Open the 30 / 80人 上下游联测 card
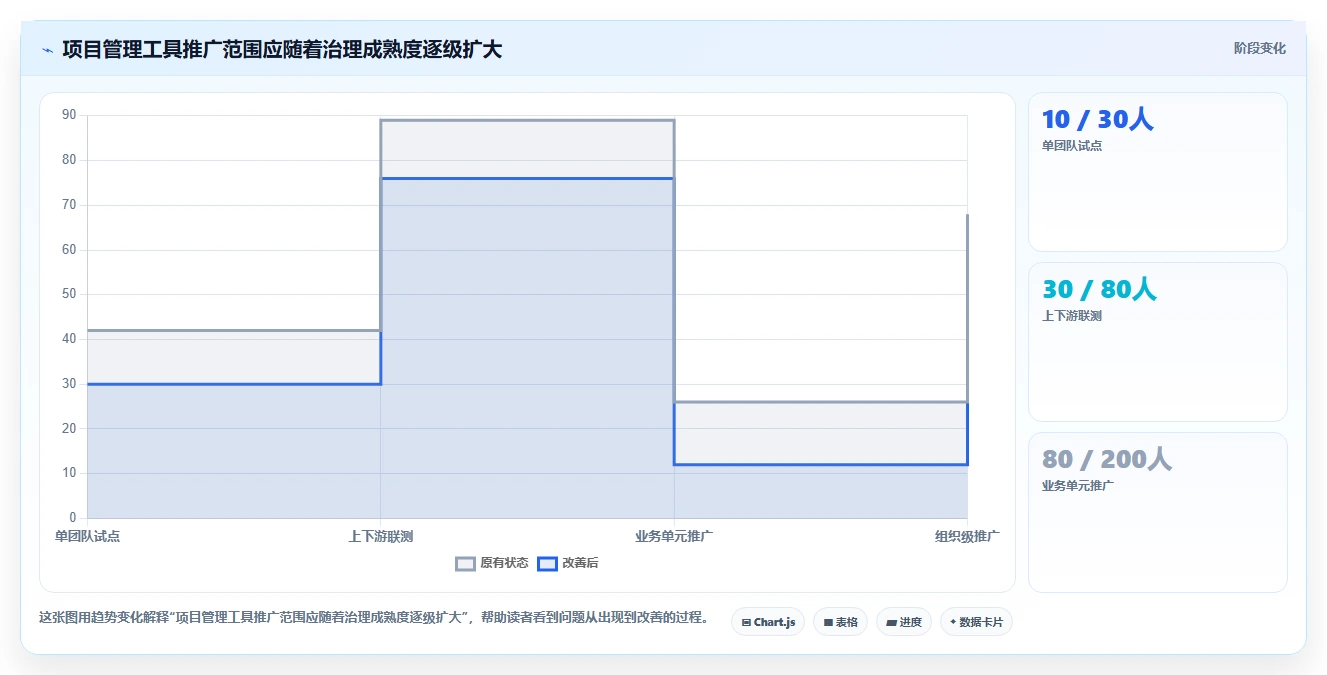1327x675 pixels. [1157, 342]
